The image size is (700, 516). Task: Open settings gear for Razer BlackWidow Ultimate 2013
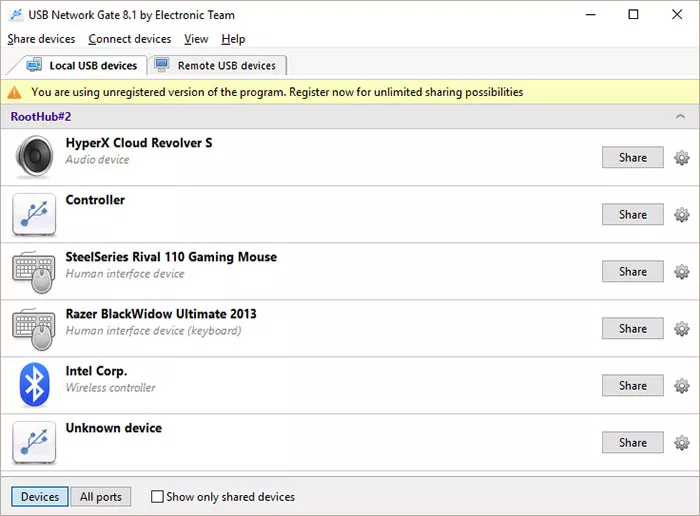point(681,329)
